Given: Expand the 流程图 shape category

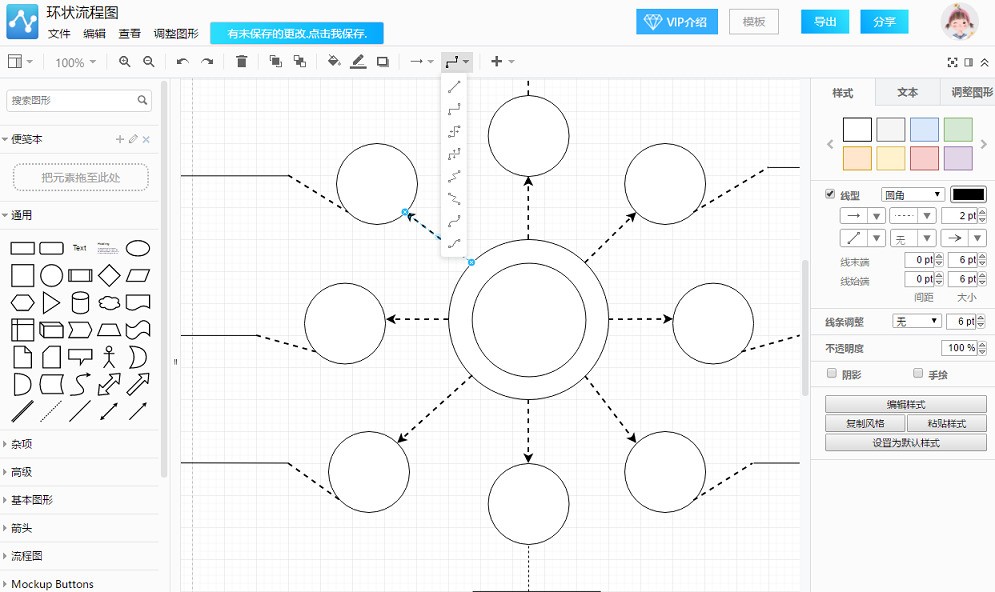Looking at the screenshot, I should [27, 556].
